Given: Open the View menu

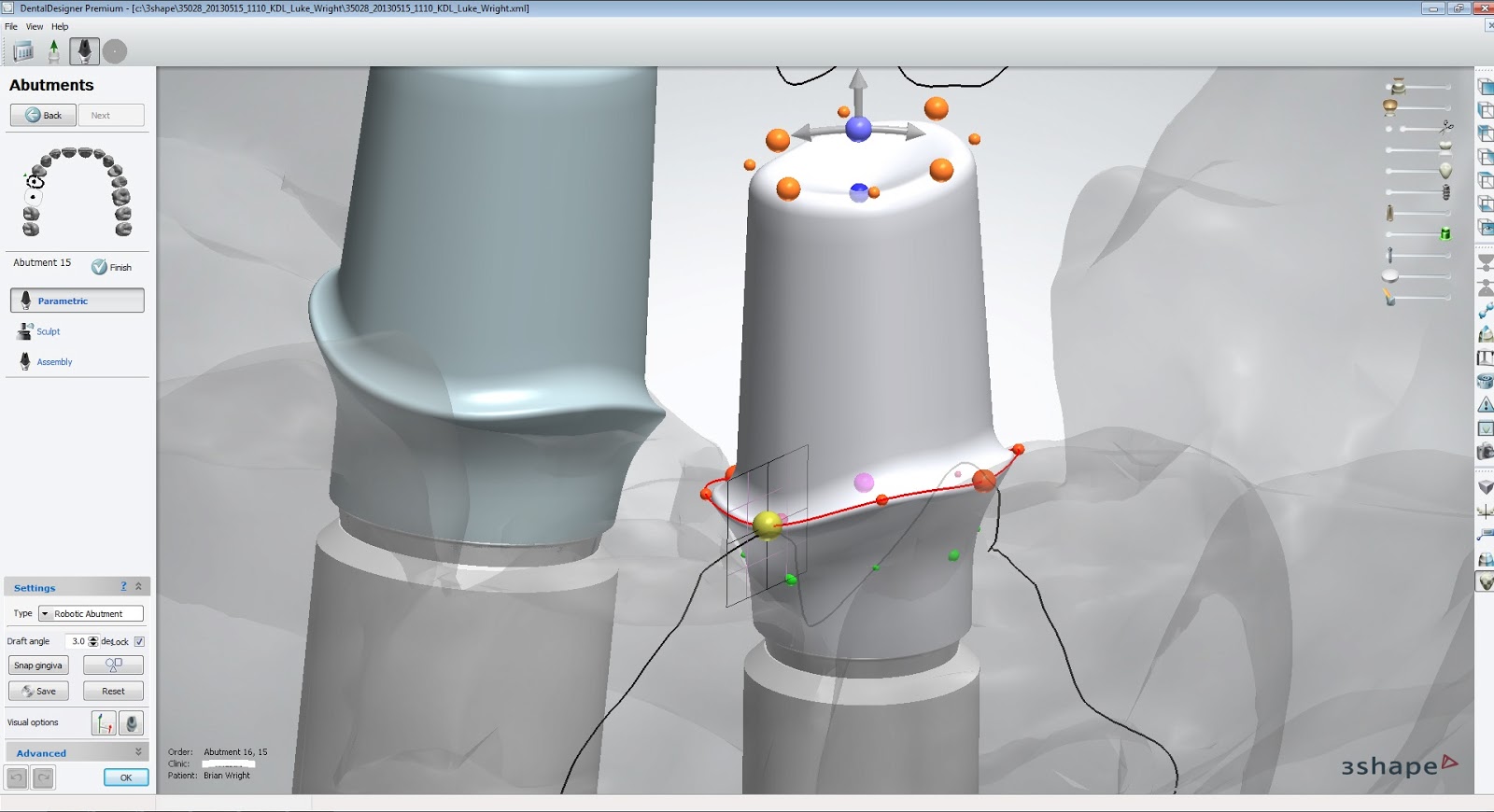Looking at the screenshot, I should pyautogui.click(x=35, y=26).
